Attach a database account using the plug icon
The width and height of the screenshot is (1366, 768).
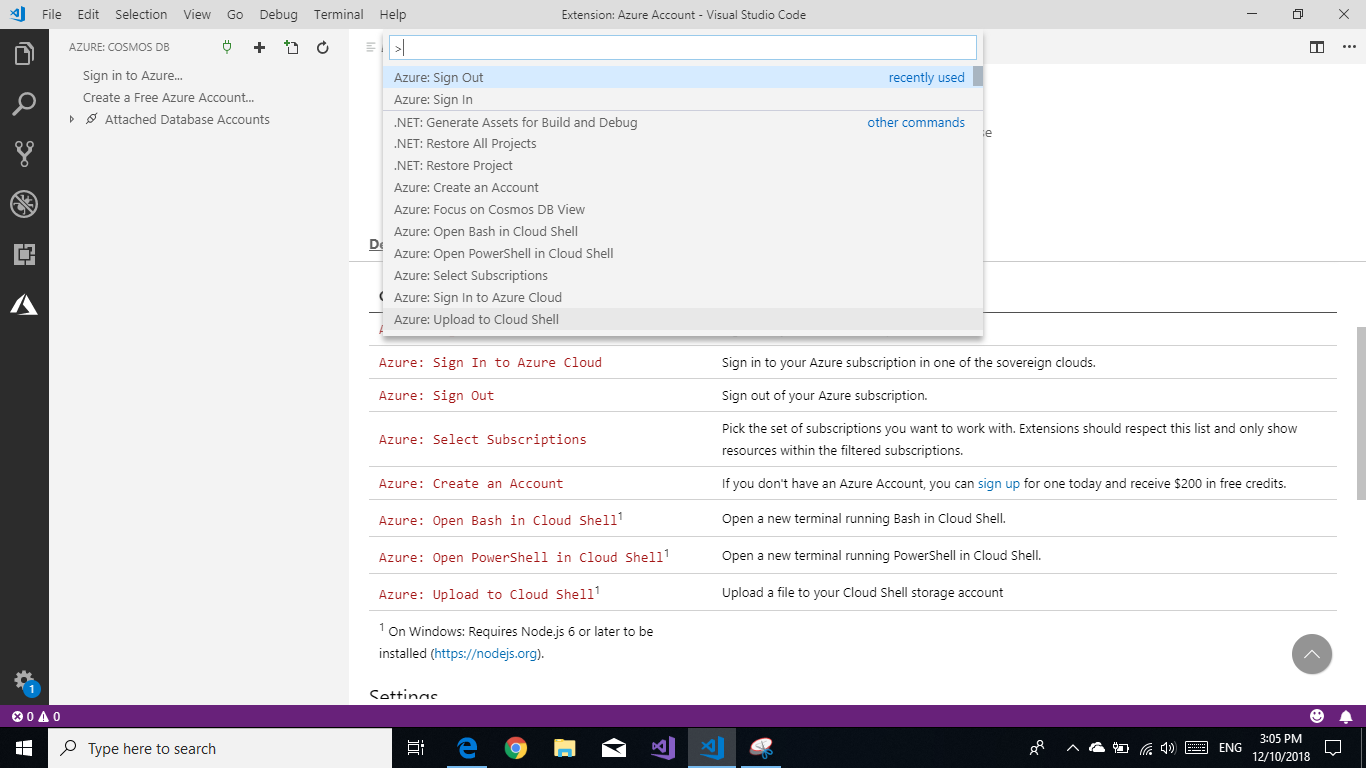(227, 46)
